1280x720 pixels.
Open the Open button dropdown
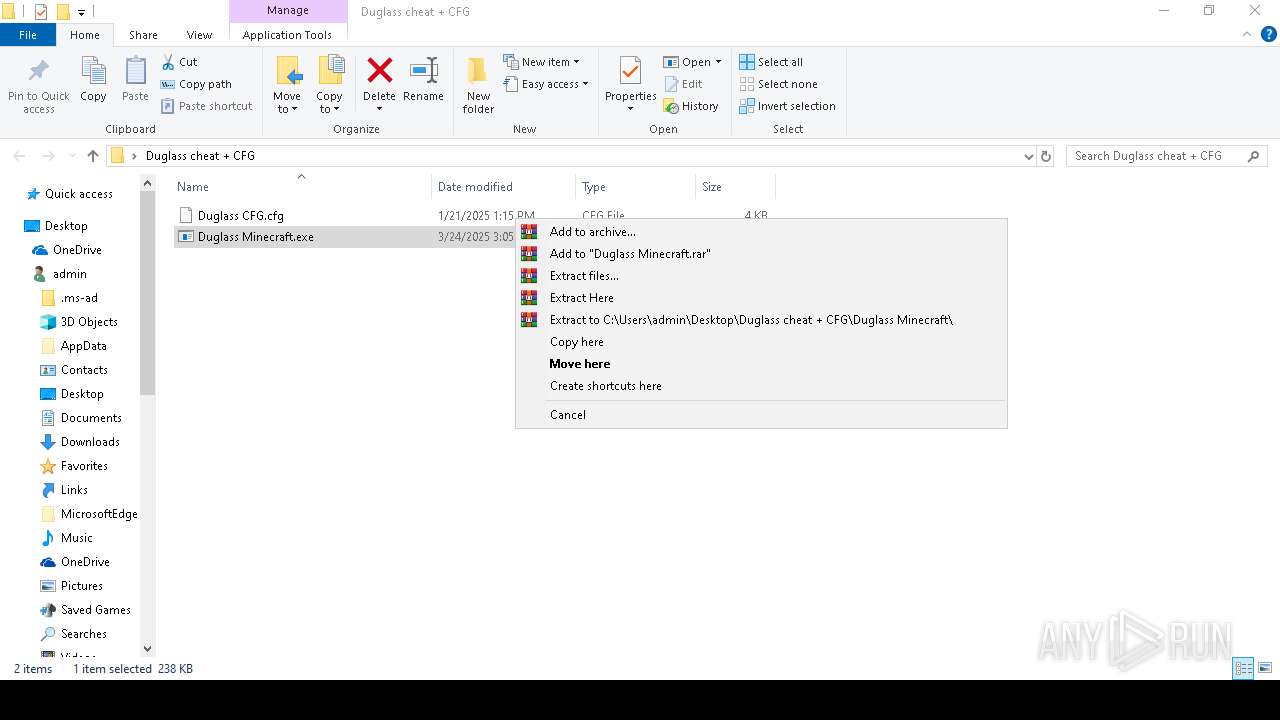pos(718,62)
